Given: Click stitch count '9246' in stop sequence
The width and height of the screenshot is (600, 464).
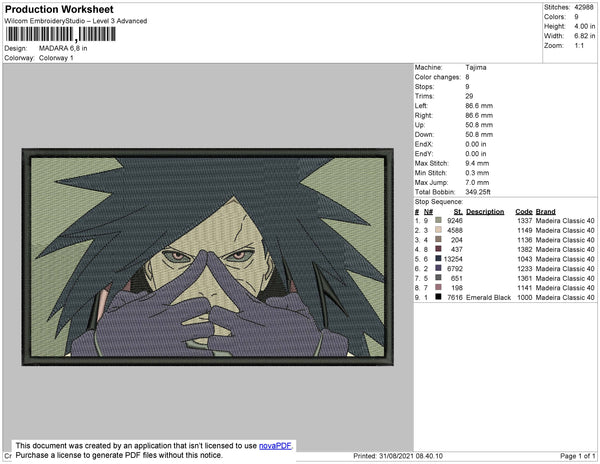Looking at the screenshot, I should pos(455,221).
